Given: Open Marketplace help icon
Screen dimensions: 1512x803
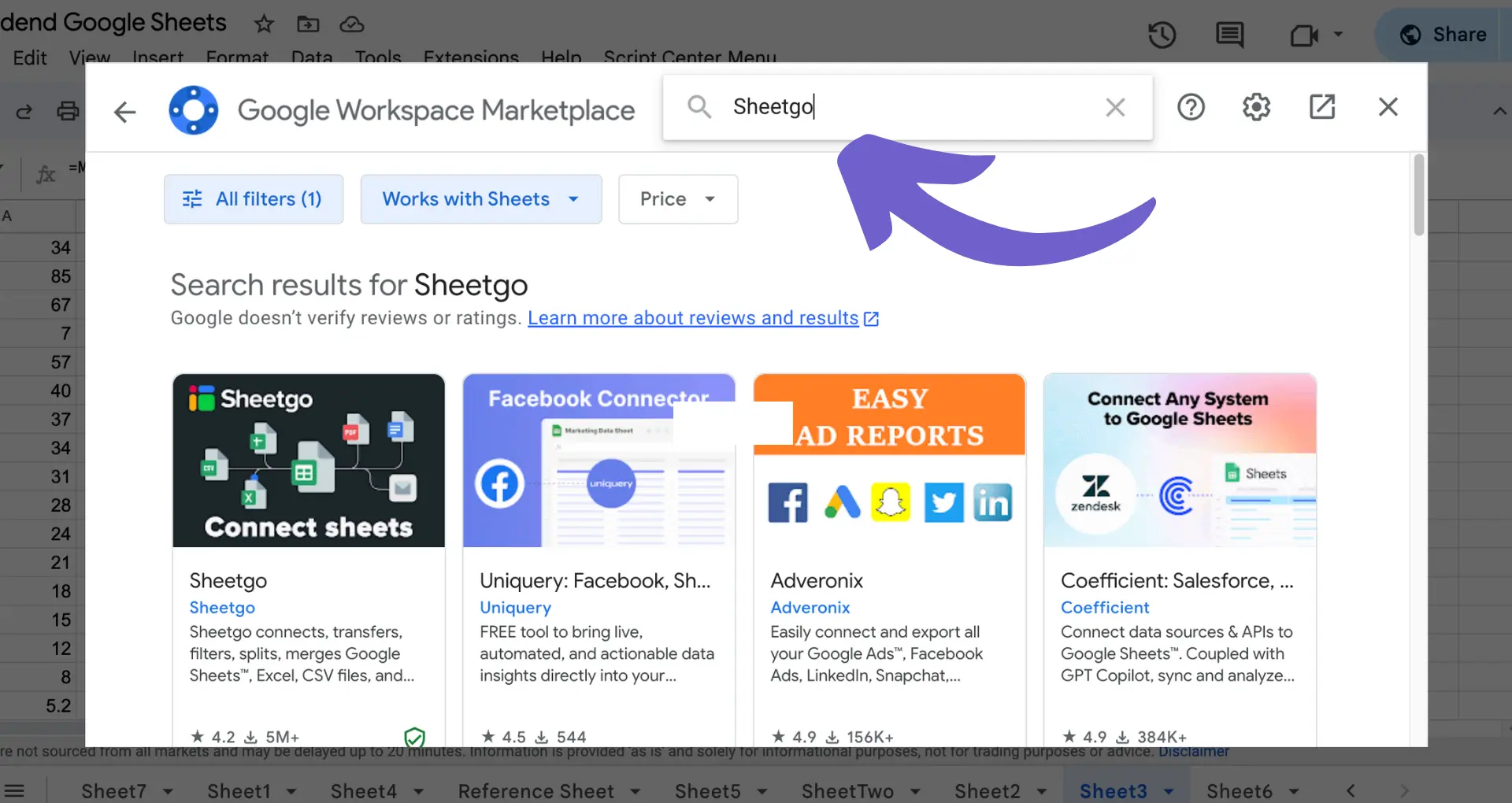Looking at the screenshot, I should click(x=1191, y=107).
